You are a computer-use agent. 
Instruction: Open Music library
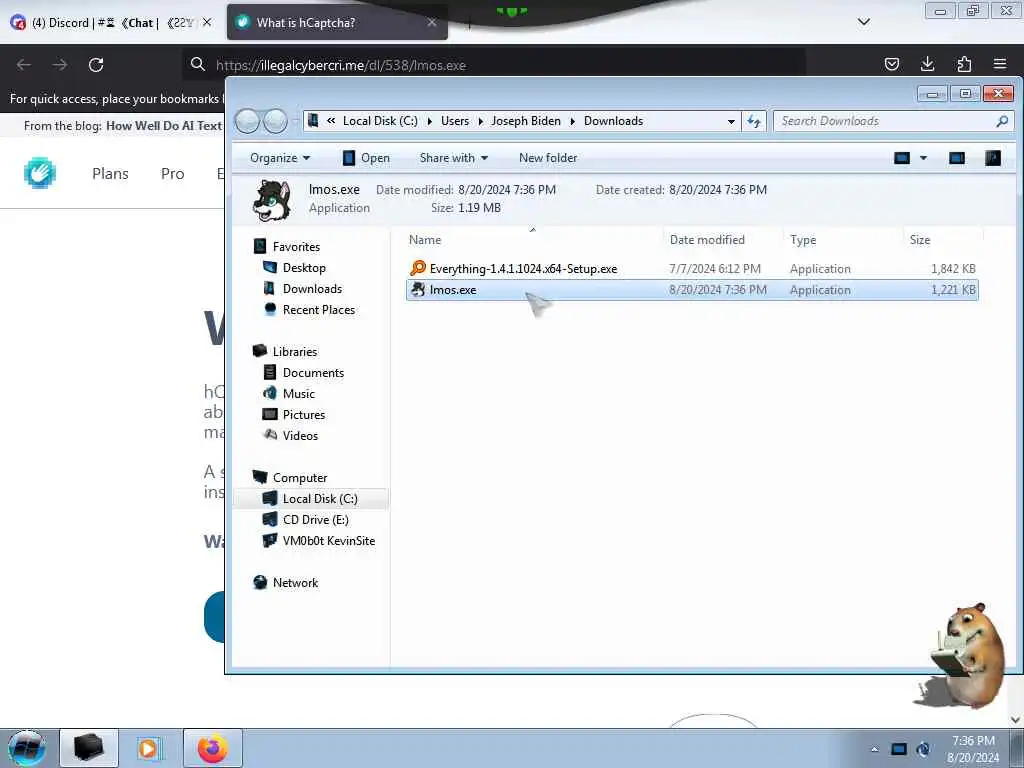click(x=298, y=393)
